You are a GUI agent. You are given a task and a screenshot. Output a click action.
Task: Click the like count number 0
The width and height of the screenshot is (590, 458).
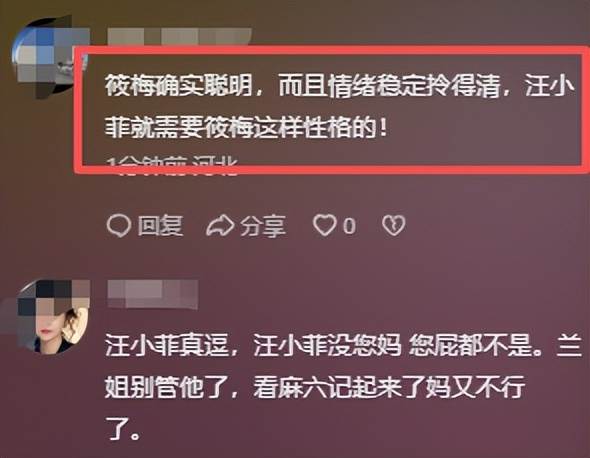pos(349,226)
